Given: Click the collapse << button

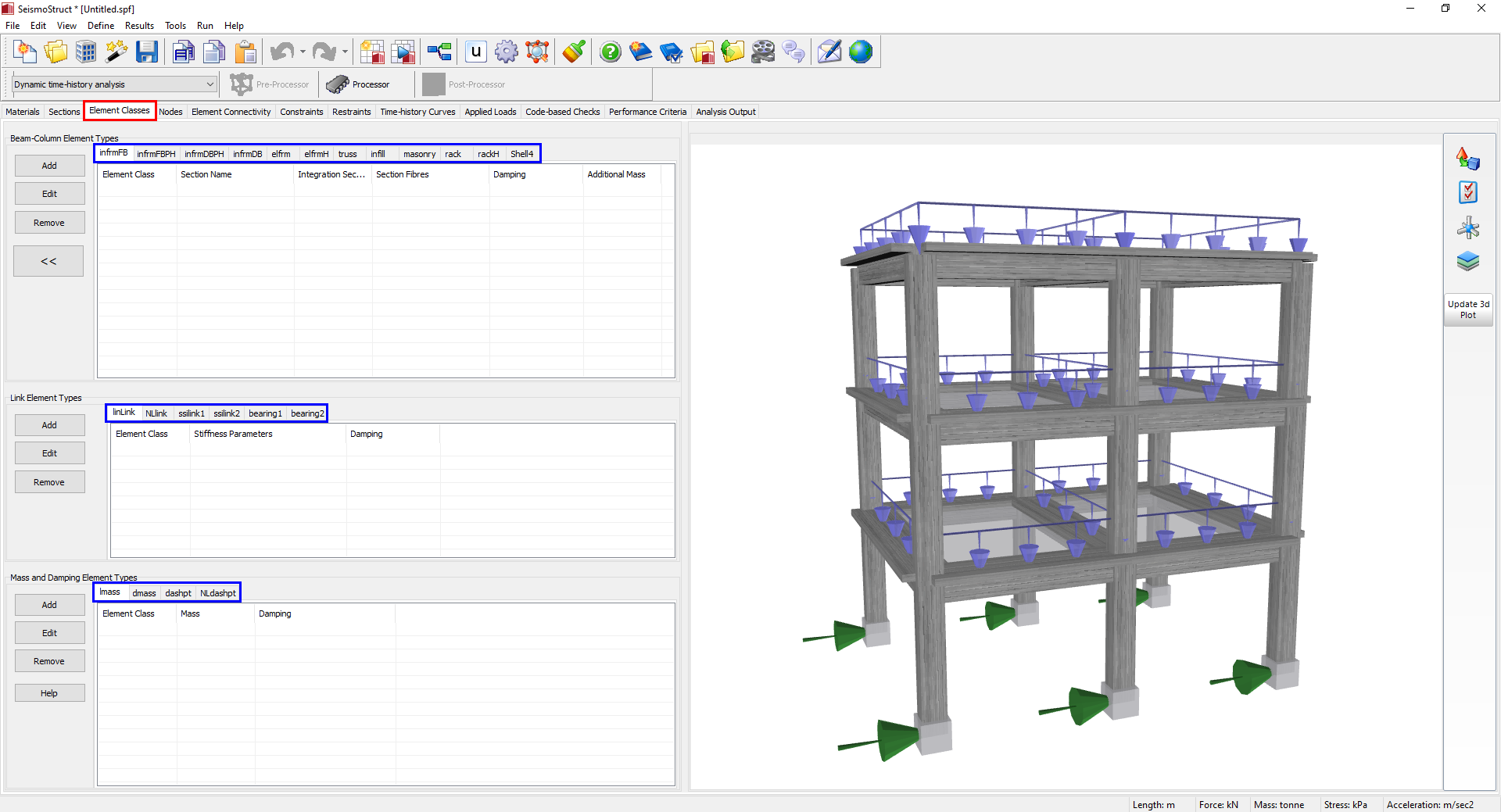Looking at the screenshot, I should click(48, 262).
